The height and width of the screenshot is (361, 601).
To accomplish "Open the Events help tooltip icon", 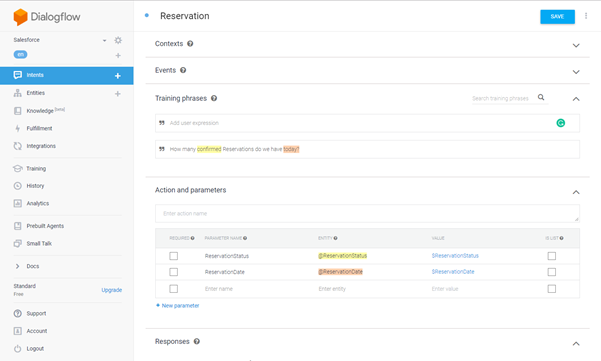I will click(x=183, y=70).
